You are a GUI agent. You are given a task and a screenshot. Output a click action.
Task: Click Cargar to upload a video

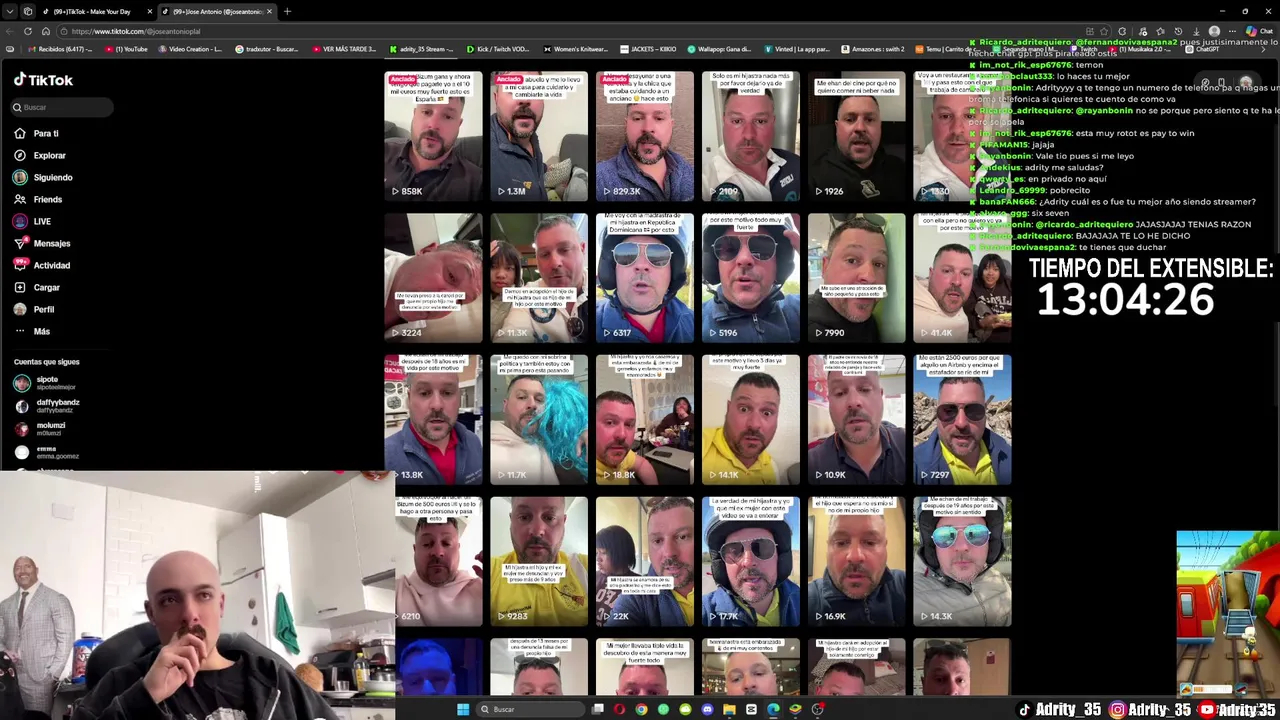[37, 287]
